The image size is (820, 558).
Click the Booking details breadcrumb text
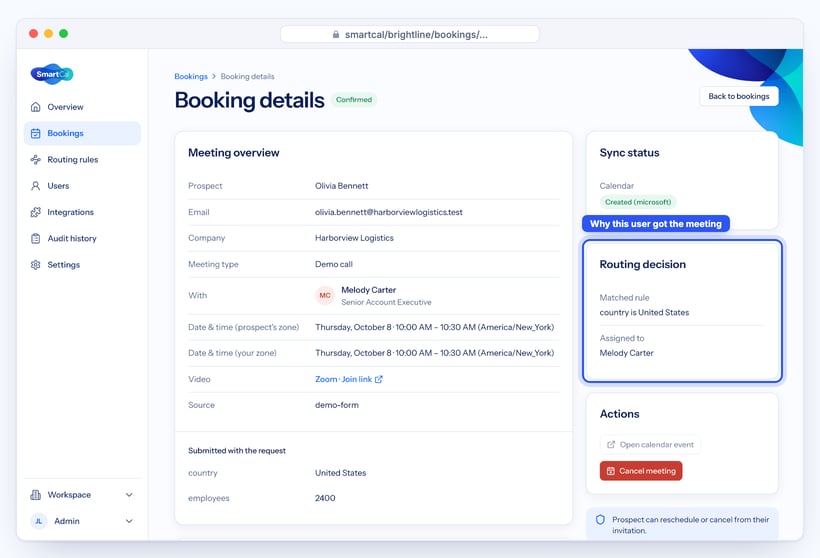click(x=247, y=76)
